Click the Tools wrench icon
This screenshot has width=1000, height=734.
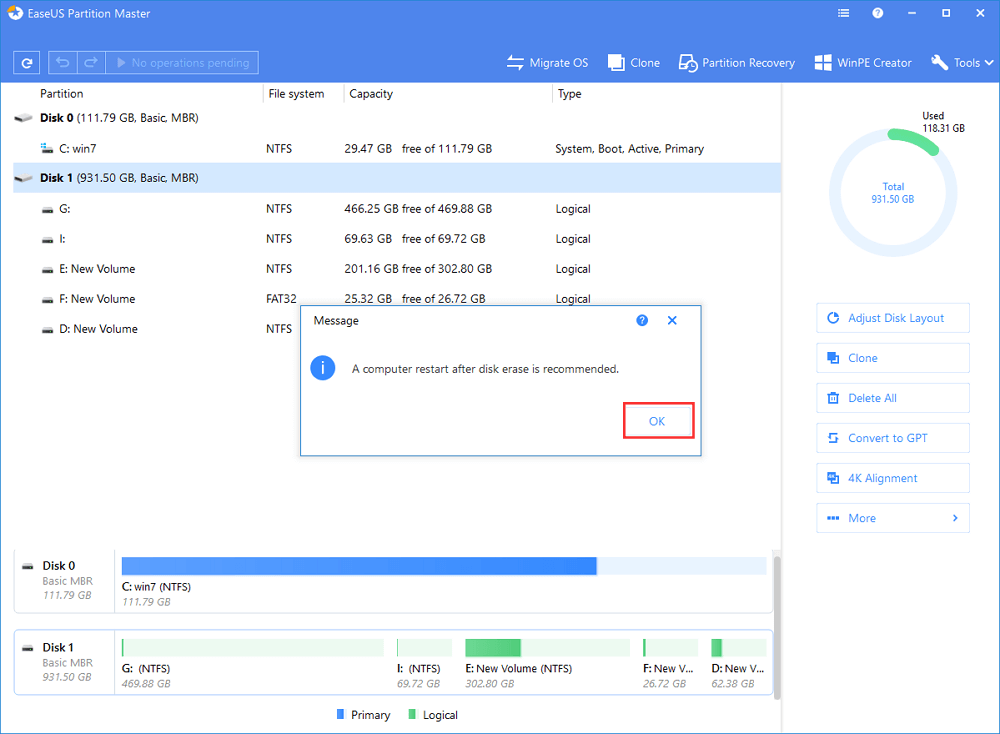(x=939, y=62)
